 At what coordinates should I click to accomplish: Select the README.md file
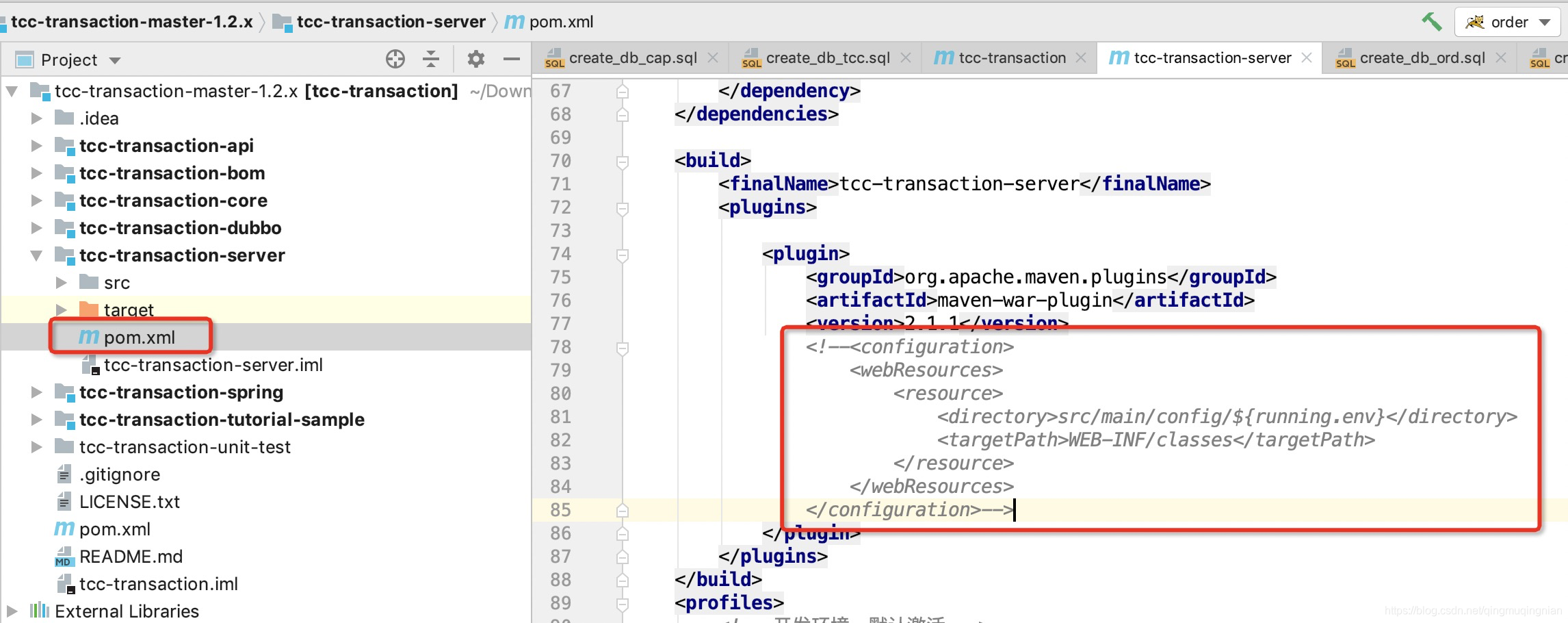(265, 557)
